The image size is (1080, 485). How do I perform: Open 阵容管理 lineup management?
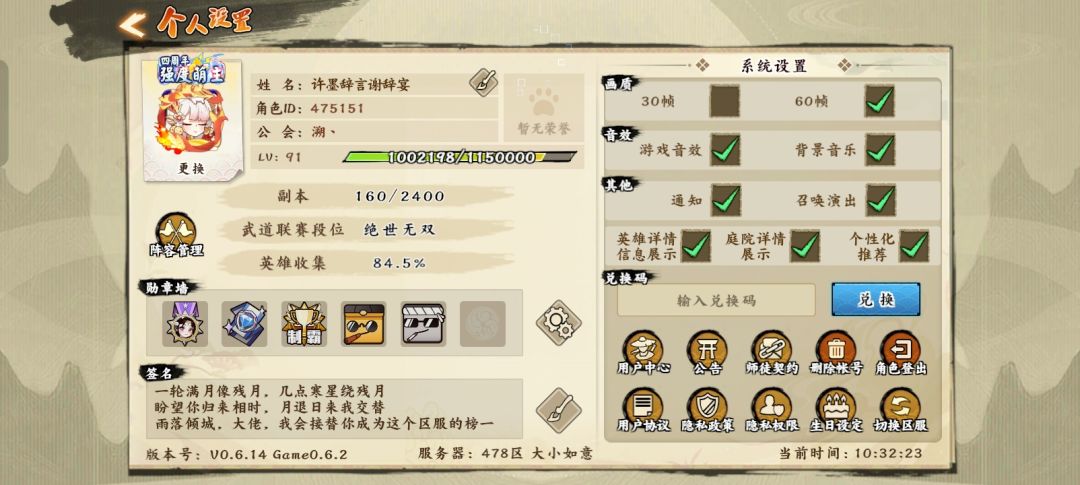(176, 235)
